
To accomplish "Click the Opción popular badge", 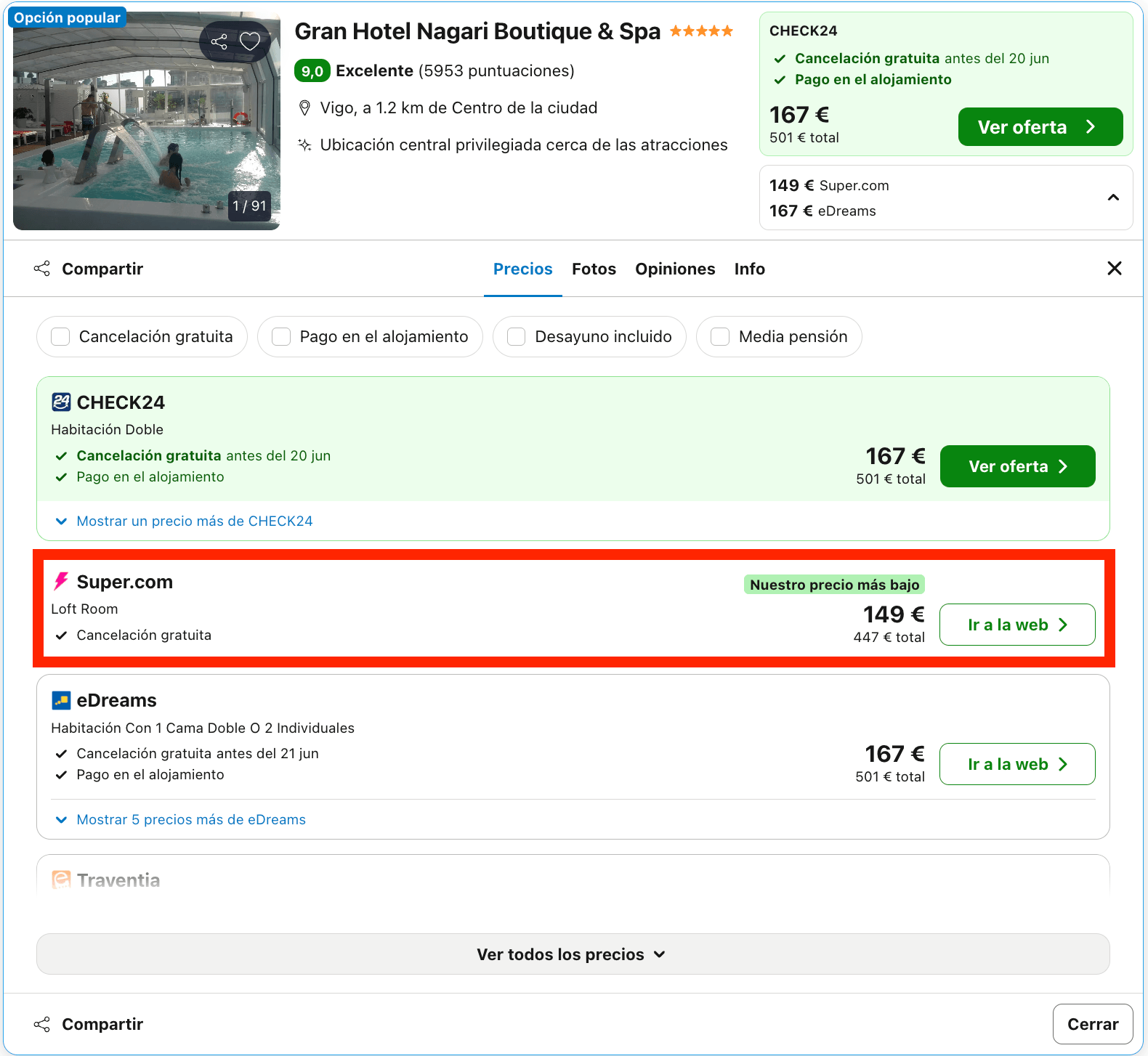I will coord(67,17).
